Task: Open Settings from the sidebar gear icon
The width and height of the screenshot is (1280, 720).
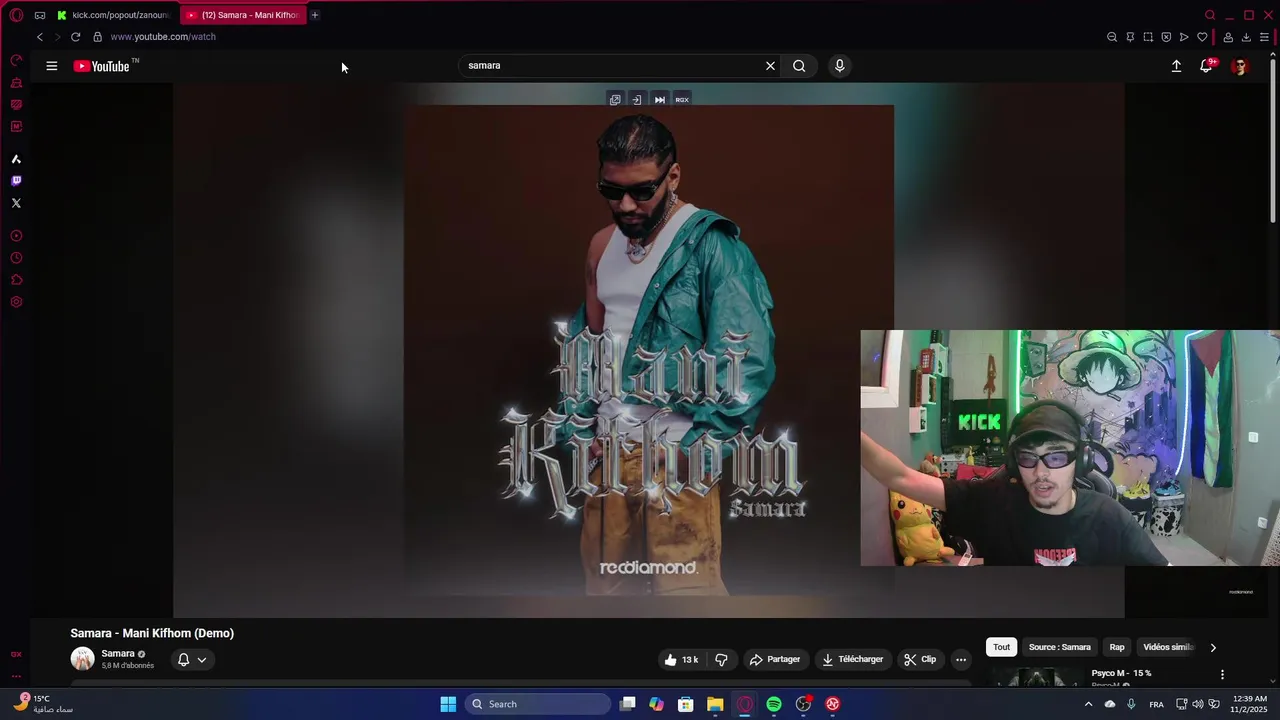Action: click(16, 302)
